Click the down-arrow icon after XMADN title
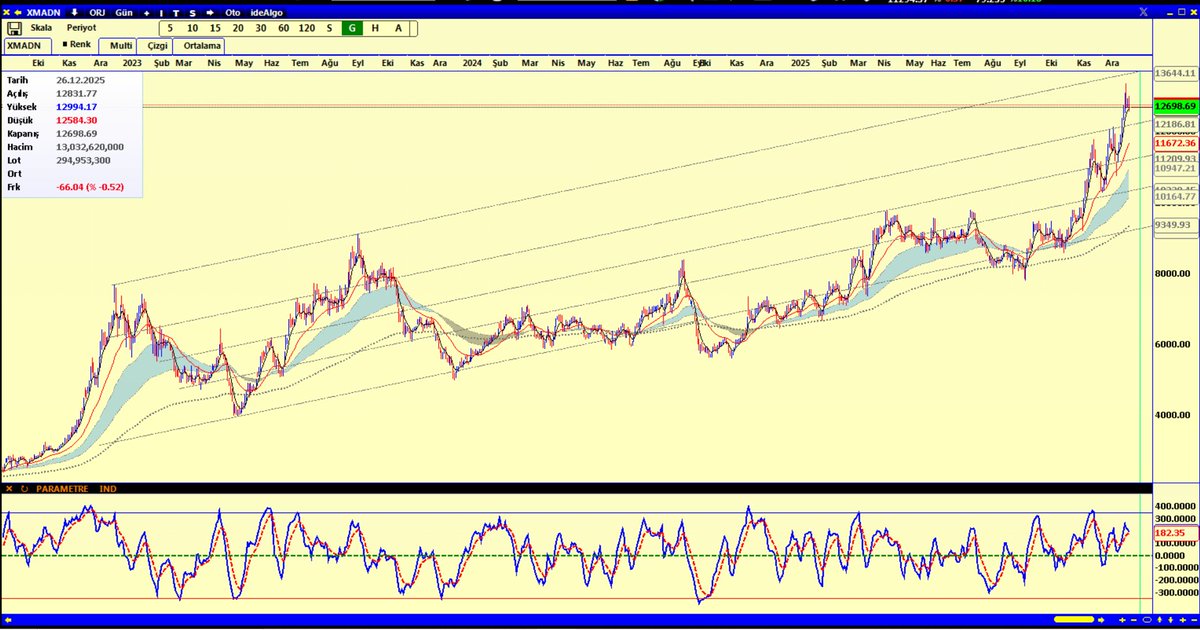This screenshot has width=1200, height=630. pyautogui.click(x=74, y=13)
